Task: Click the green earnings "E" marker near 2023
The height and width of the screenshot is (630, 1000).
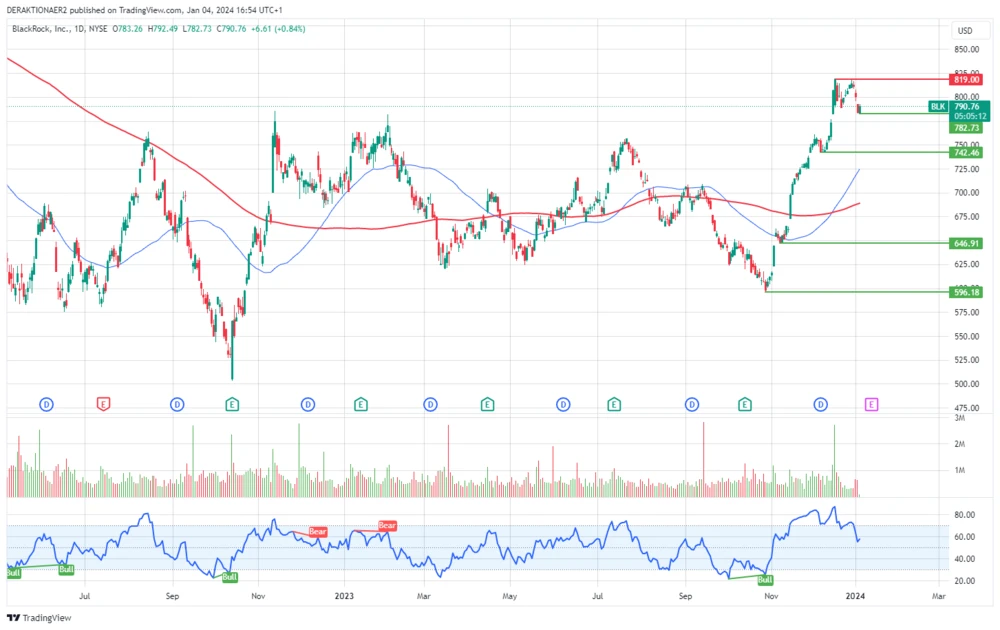Action: tap(358, 404)
